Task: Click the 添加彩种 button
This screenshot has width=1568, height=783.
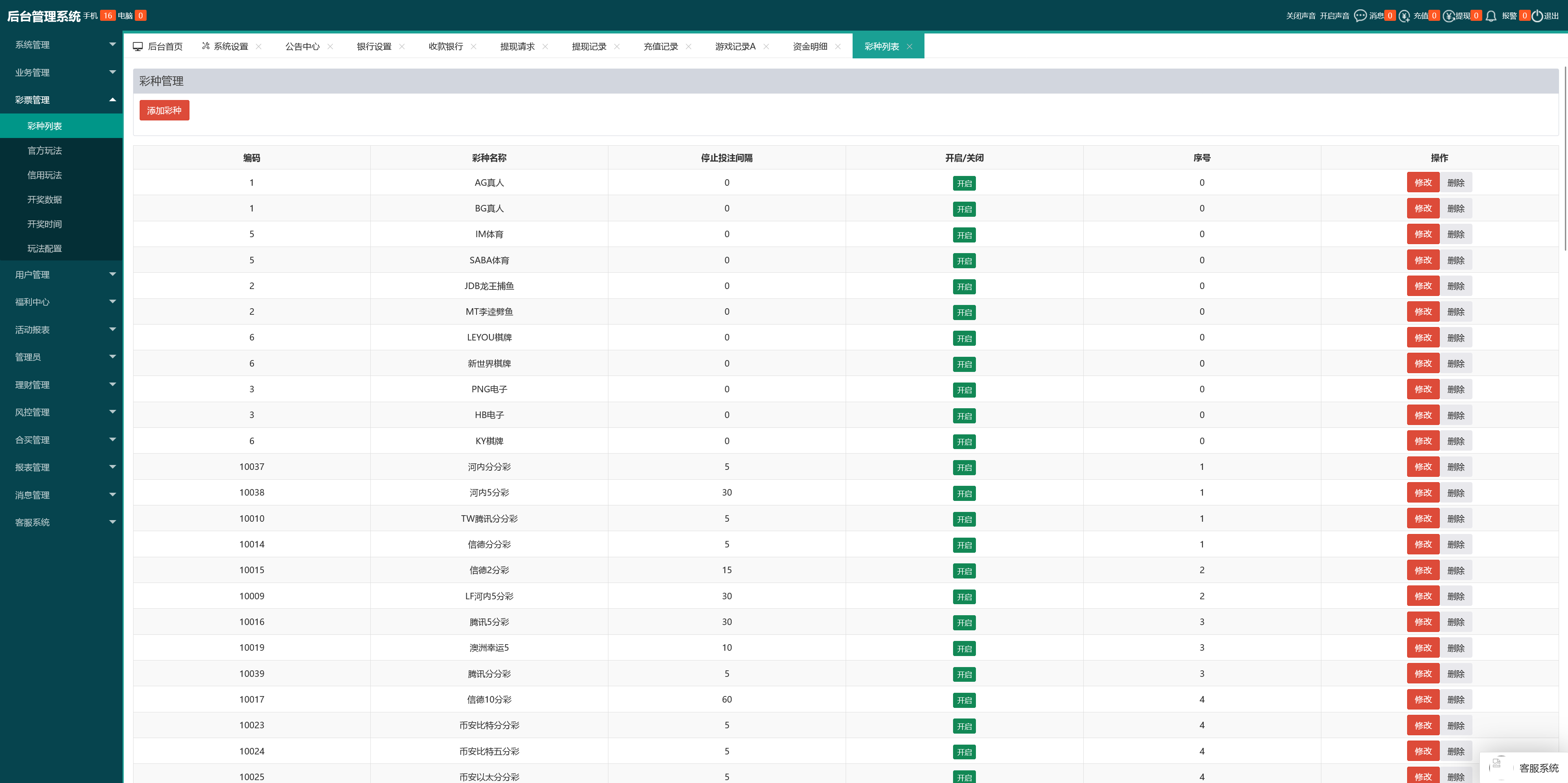Action: coord(164,110)
